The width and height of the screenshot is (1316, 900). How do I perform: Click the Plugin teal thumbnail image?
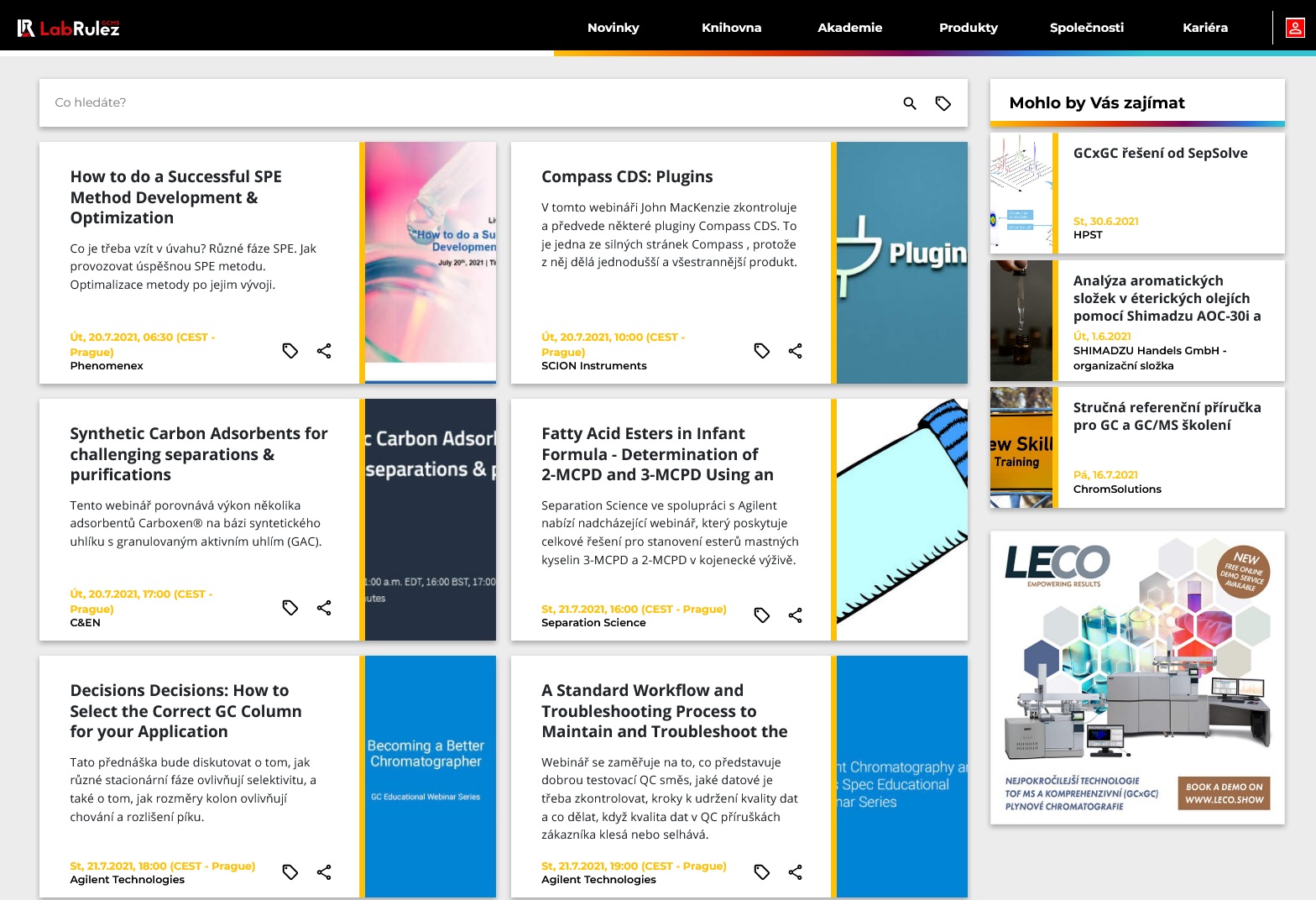902,263
